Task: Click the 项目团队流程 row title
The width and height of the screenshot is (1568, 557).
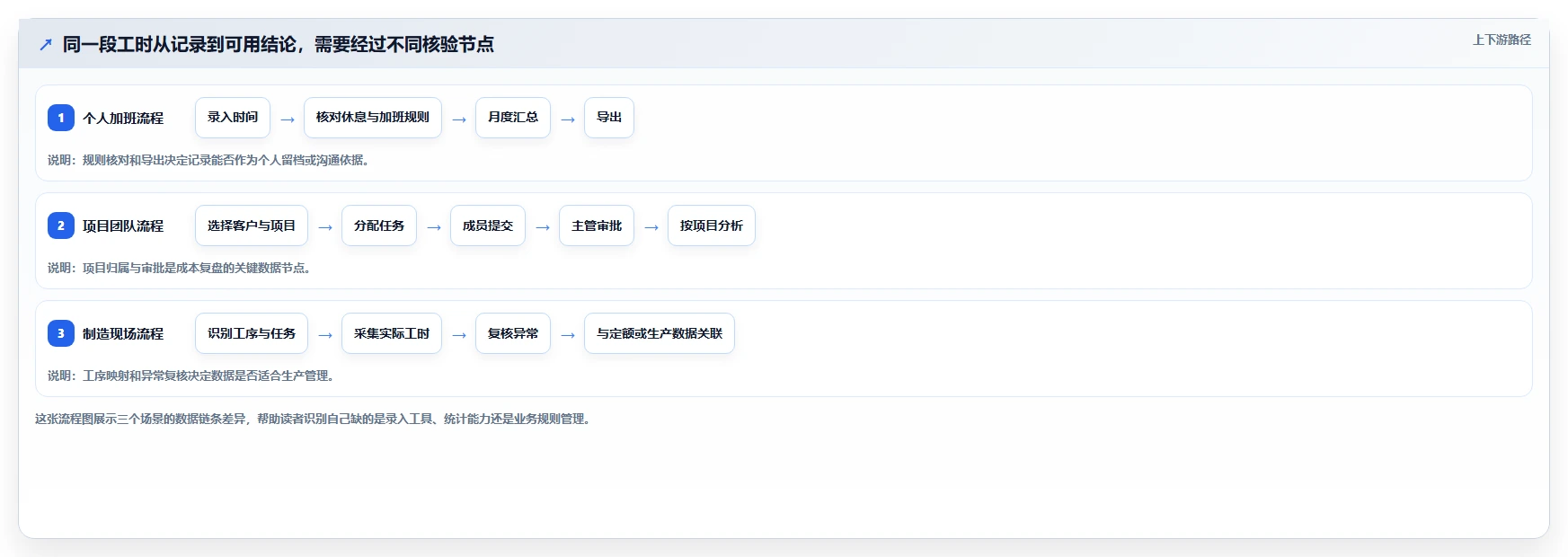Action: [x=123, y=225]
